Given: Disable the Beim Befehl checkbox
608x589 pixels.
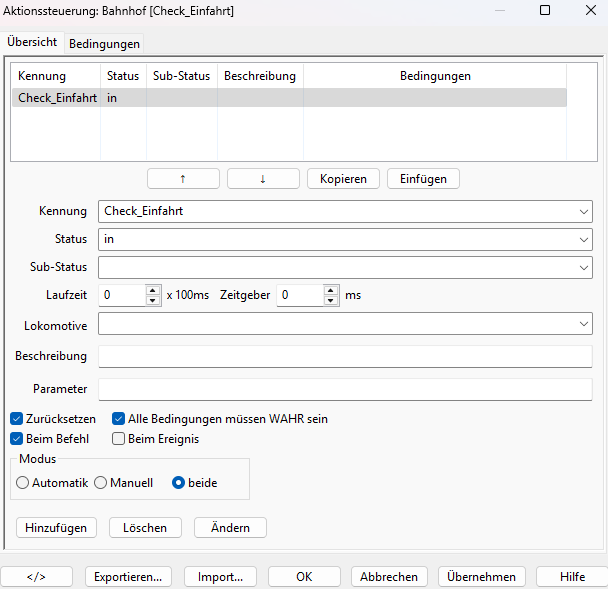Looking at the screenshot, I should coord(17,438).
